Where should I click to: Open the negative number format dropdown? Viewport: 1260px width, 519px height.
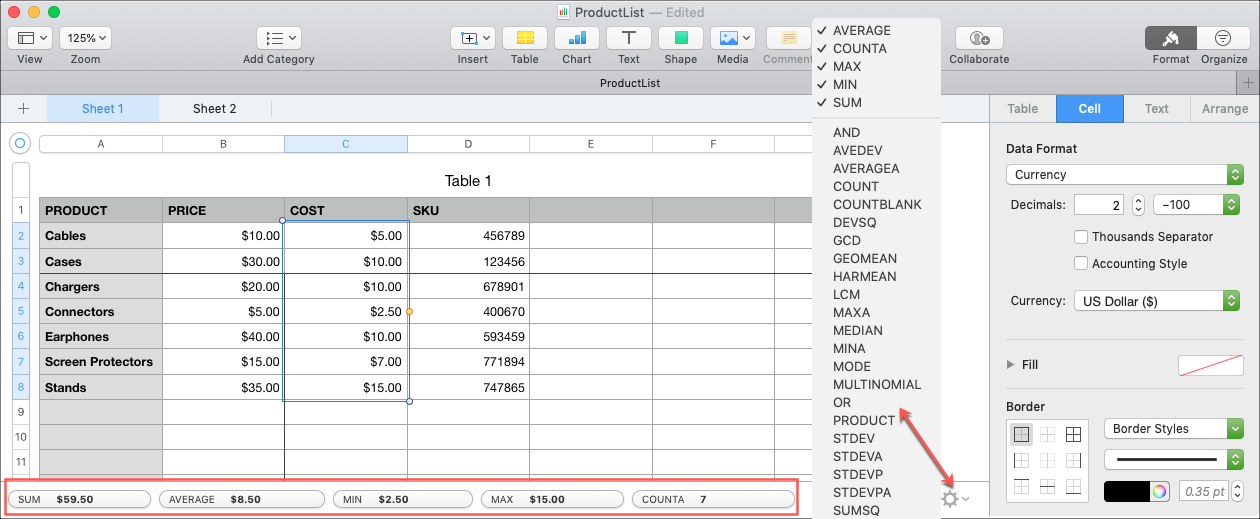pos(1196,205)
